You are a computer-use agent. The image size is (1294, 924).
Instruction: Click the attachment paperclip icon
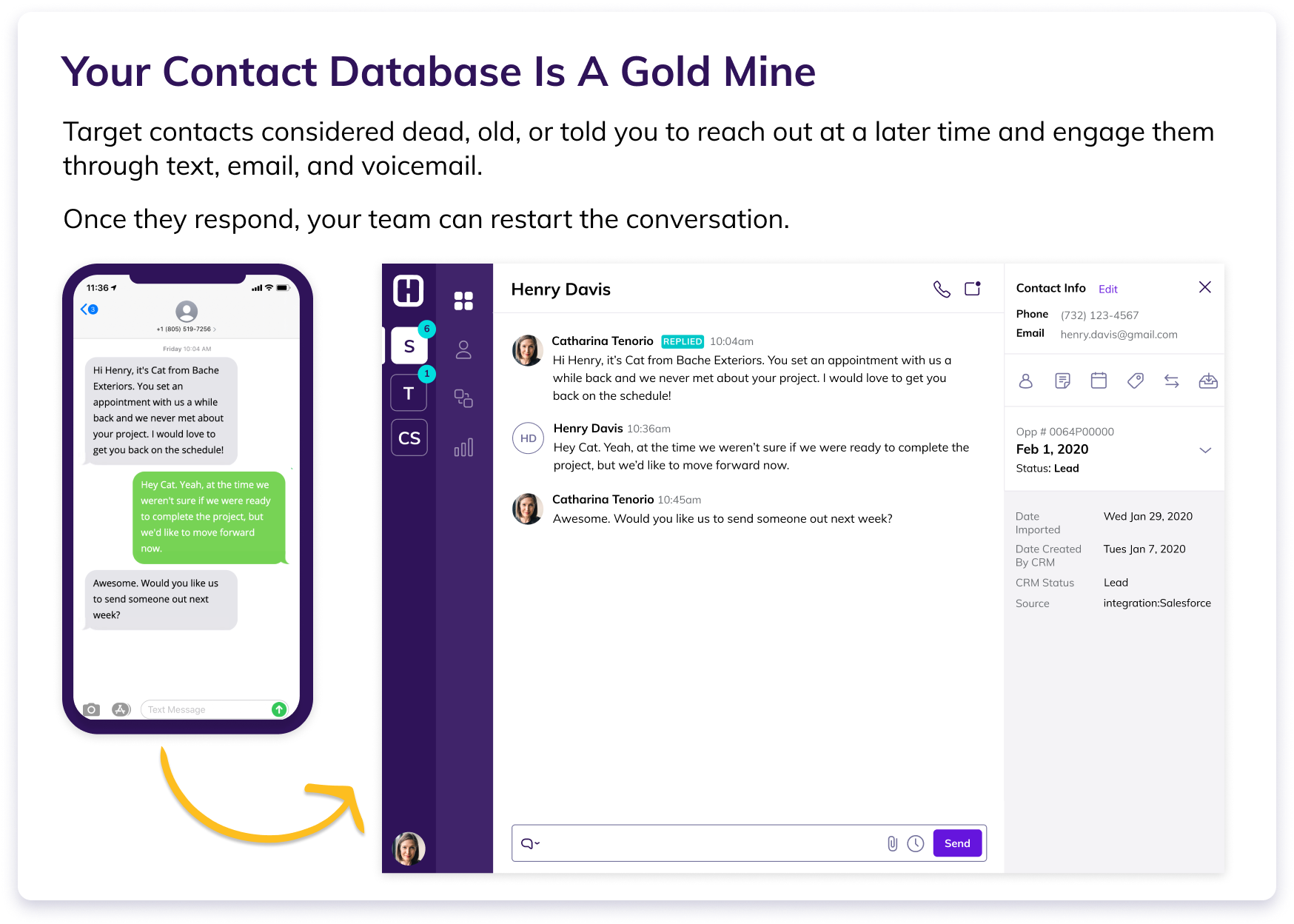(x=892, y=843)
